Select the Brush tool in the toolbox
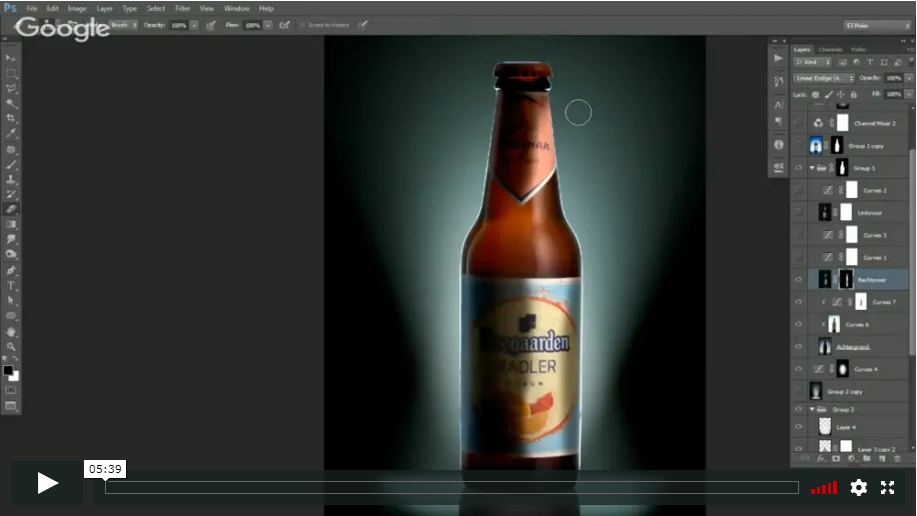The height and width of the screenshot is (516, 917). point(11,165)
